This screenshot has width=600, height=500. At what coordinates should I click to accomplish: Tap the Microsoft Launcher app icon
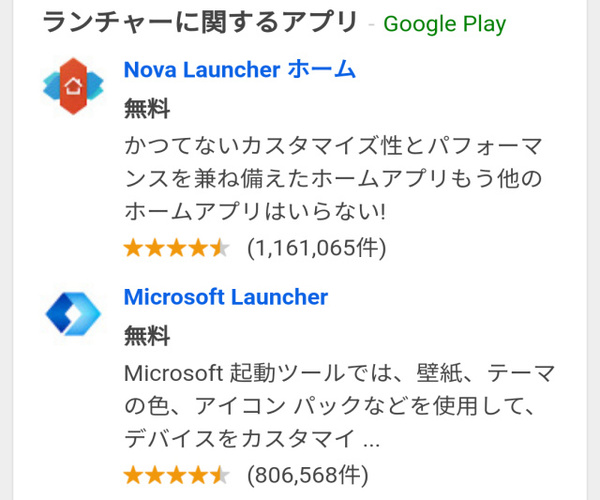click(x=73, y=314)
